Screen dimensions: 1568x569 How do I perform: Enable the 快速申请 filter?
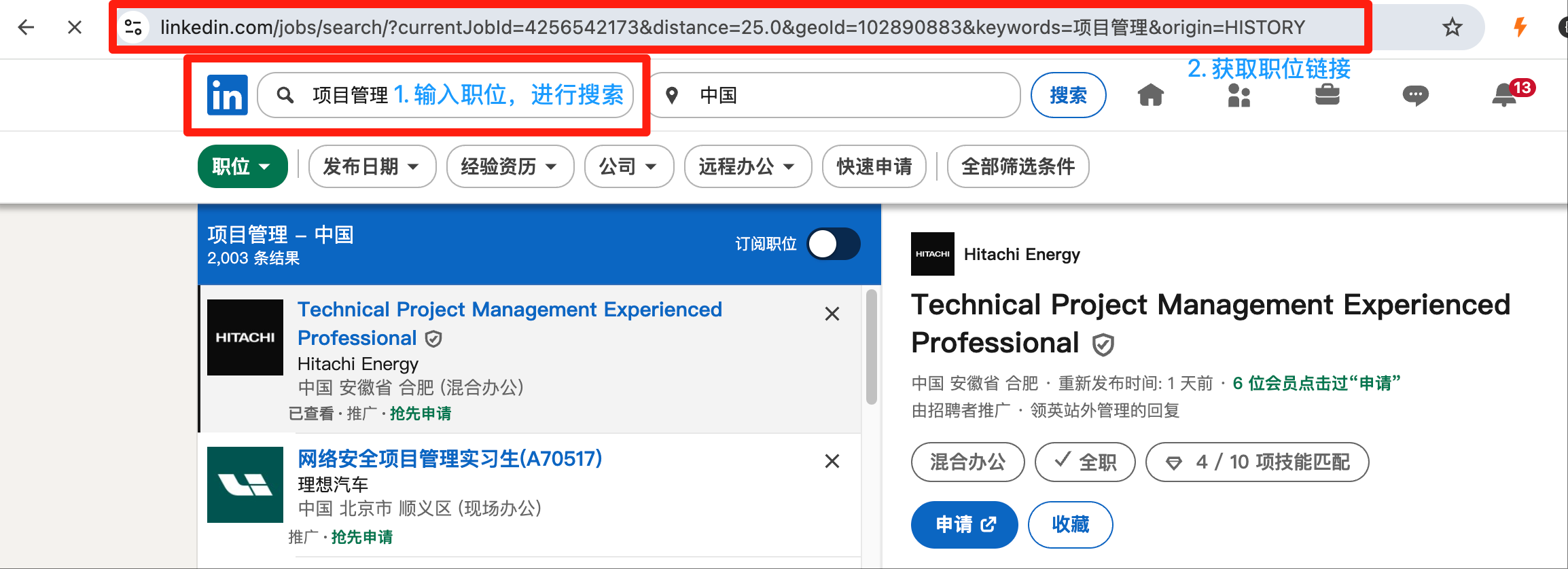click(x=874, y=166)
